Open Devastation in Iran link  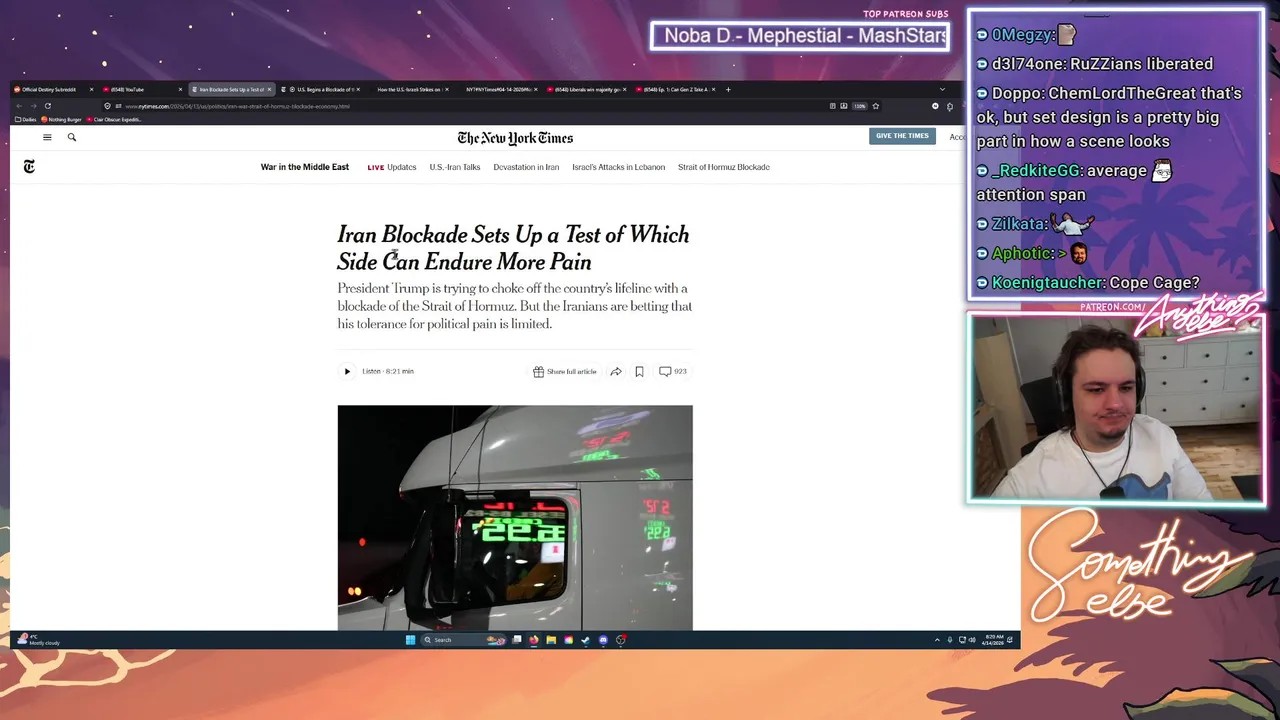[x=526, y=167]
